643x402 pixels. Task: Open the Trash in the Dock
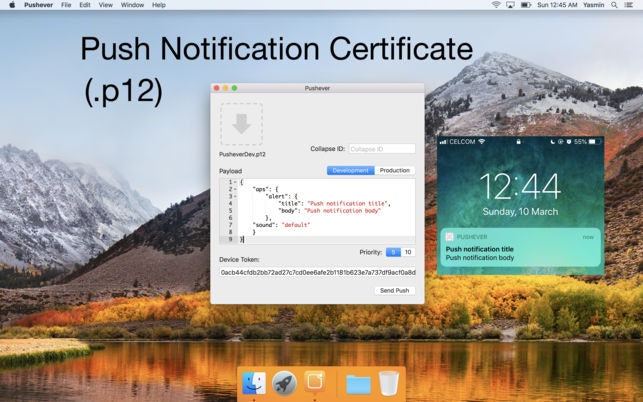click(x=389, y=384)
